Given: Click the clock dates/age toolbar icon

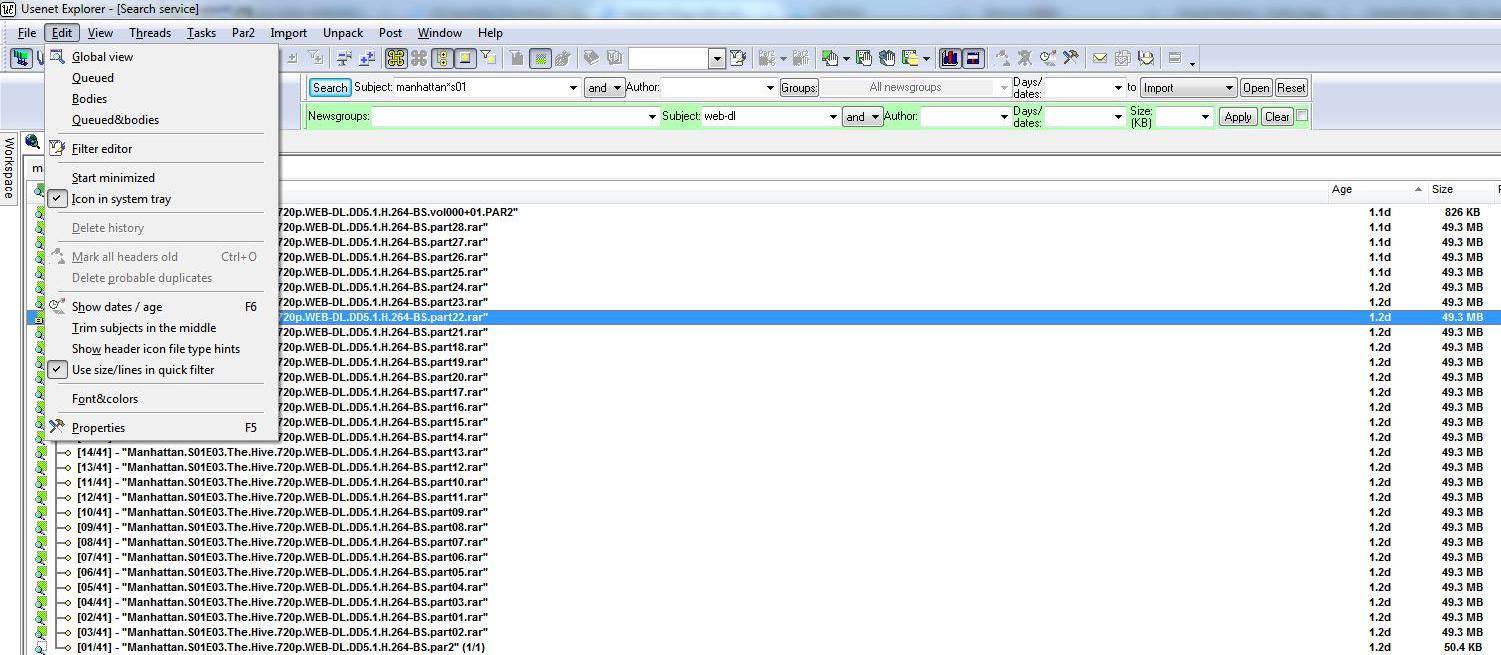Looking at the screenshot, I should 1048,58.
